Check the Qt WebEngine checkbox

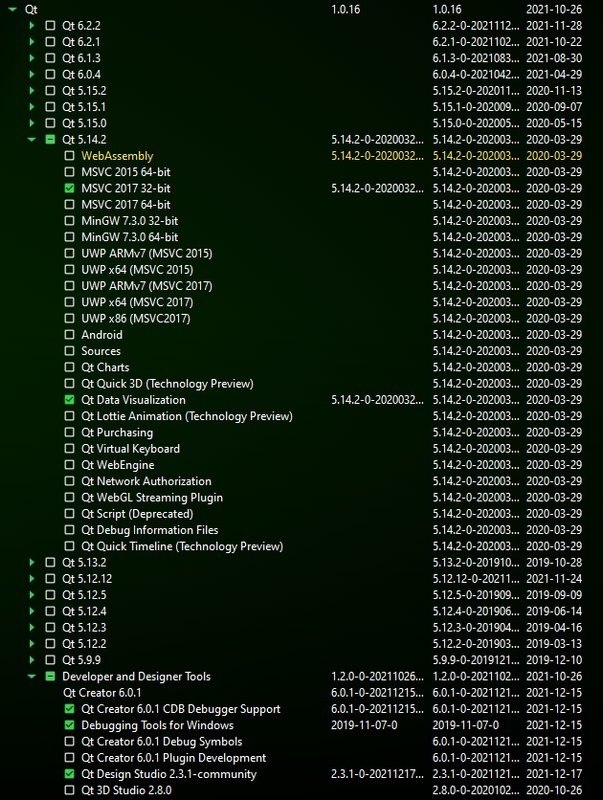(x=69, y=465)
